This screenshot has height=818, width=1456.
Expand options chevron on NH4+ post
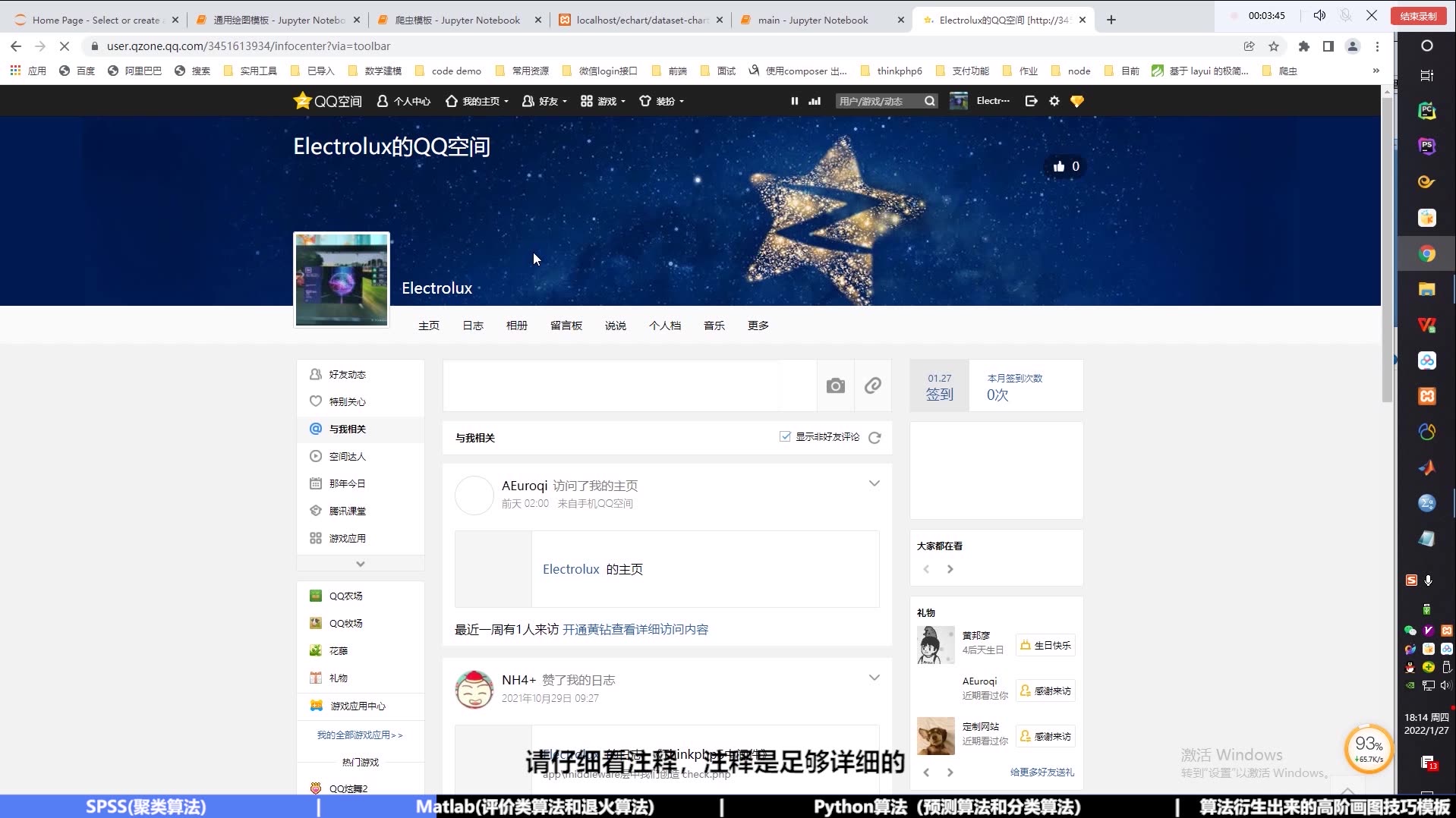[875, 678]
